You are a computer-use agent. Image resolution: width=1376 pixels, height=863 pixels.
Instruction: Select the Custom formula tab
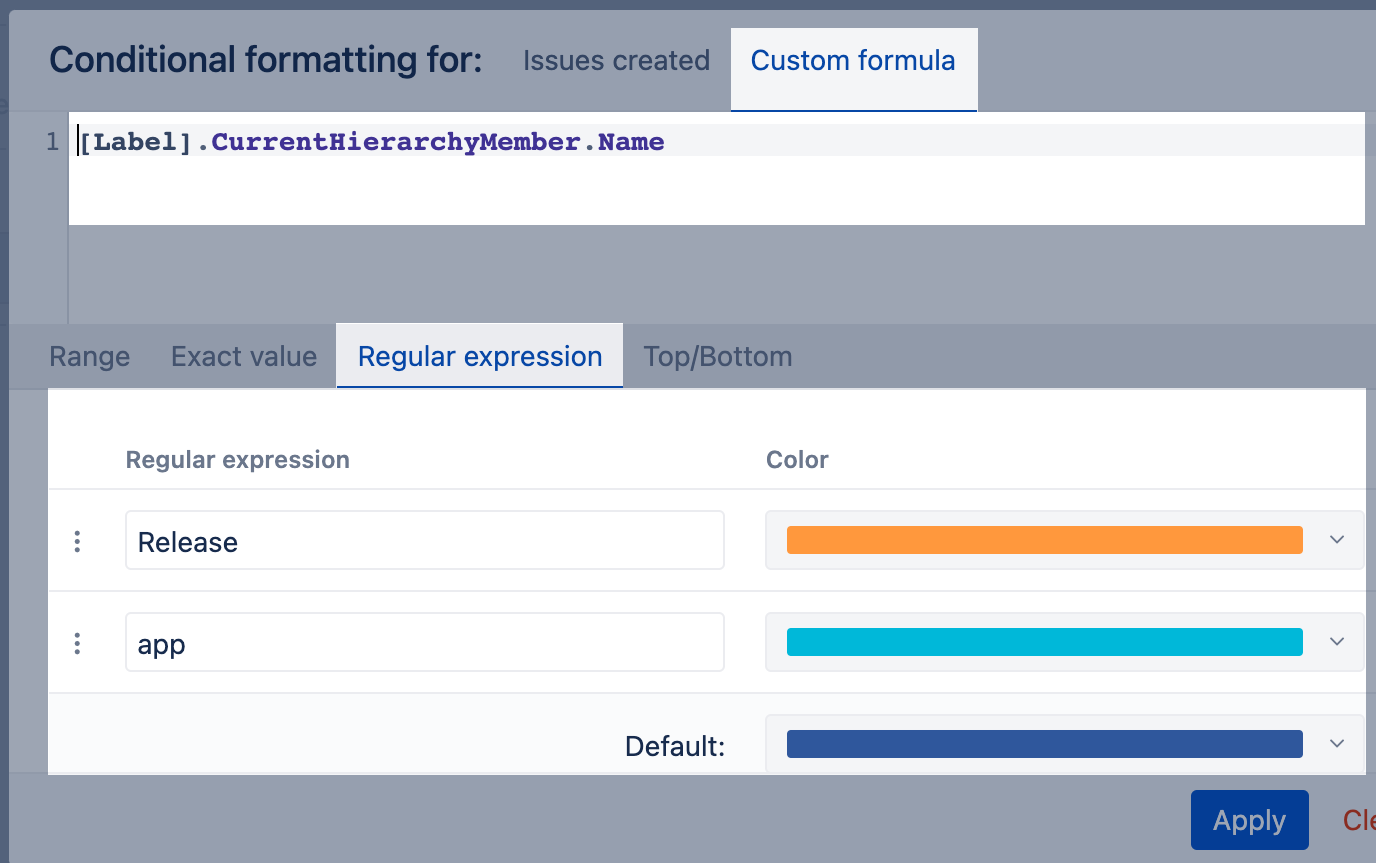(853, 61)
